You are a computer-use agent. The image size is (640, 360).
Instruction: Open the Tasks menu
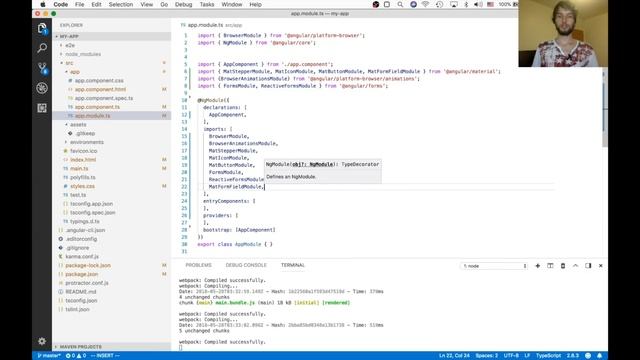pyautogui.click(x=207, y=4)
